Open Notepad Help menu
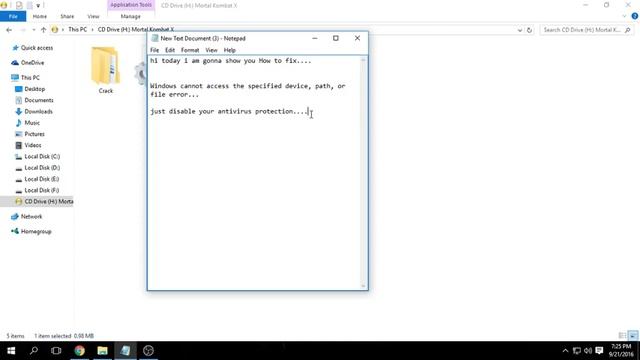640x360 pixels. click(x=229, y=50)
